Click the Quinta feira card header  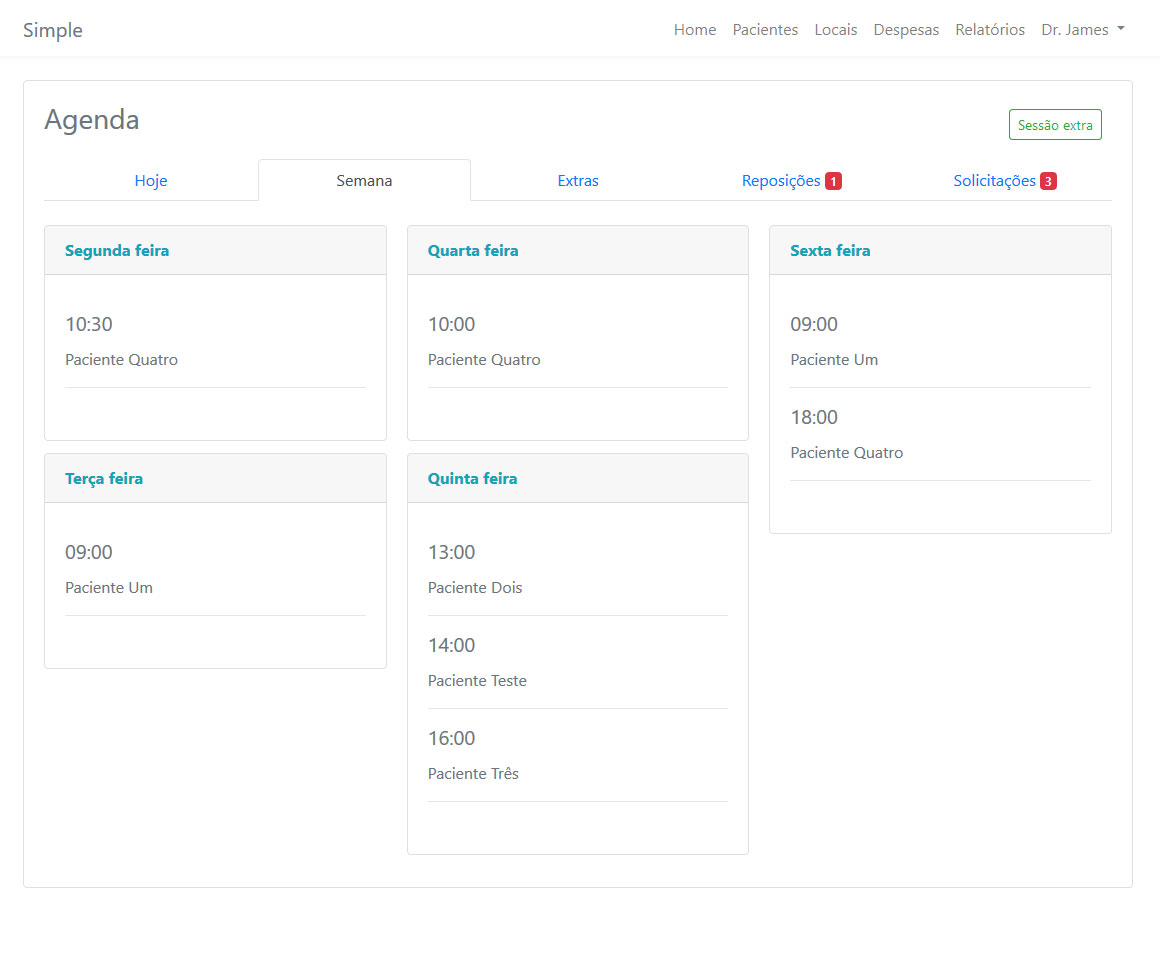pos(577,479)
